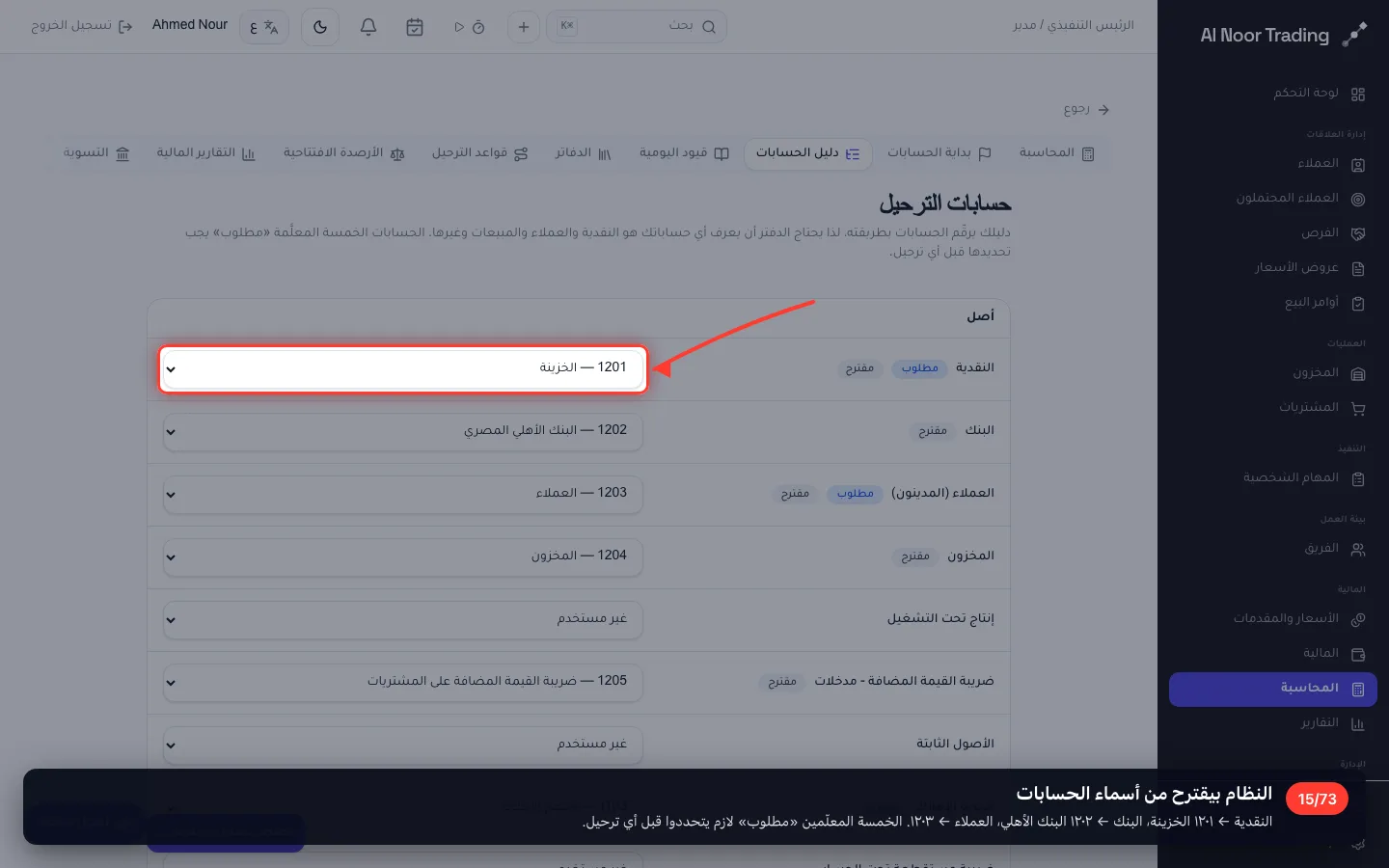1389x868 pixels.
Task: Expand dropdown showing 1203 — العملاء
Action: [x=403, y=494]
